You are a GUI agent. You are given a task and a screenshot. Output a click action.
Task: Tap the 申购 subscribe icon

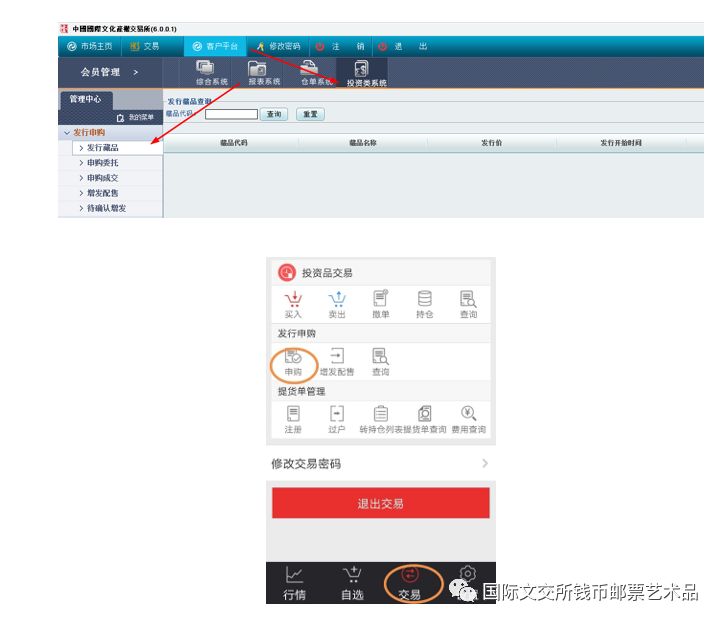point(293,362)
